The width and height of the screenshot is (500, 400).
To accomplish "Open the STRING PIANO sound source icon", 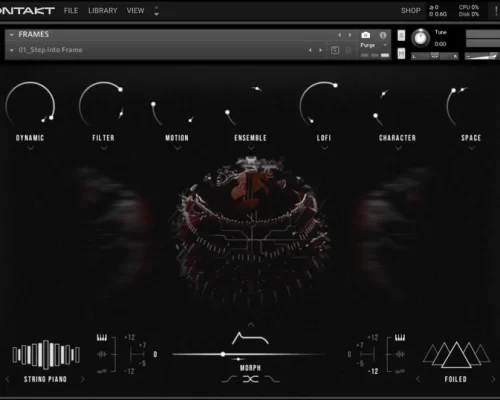I will click(x=46, y=355).
